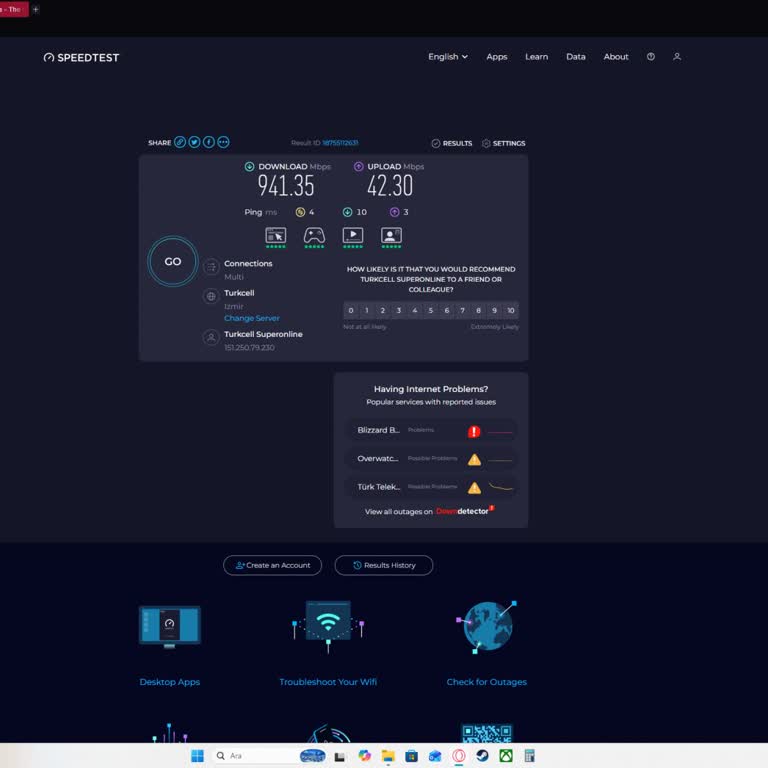
Task: Rate recommendation 8
Action: pos(479,311)
